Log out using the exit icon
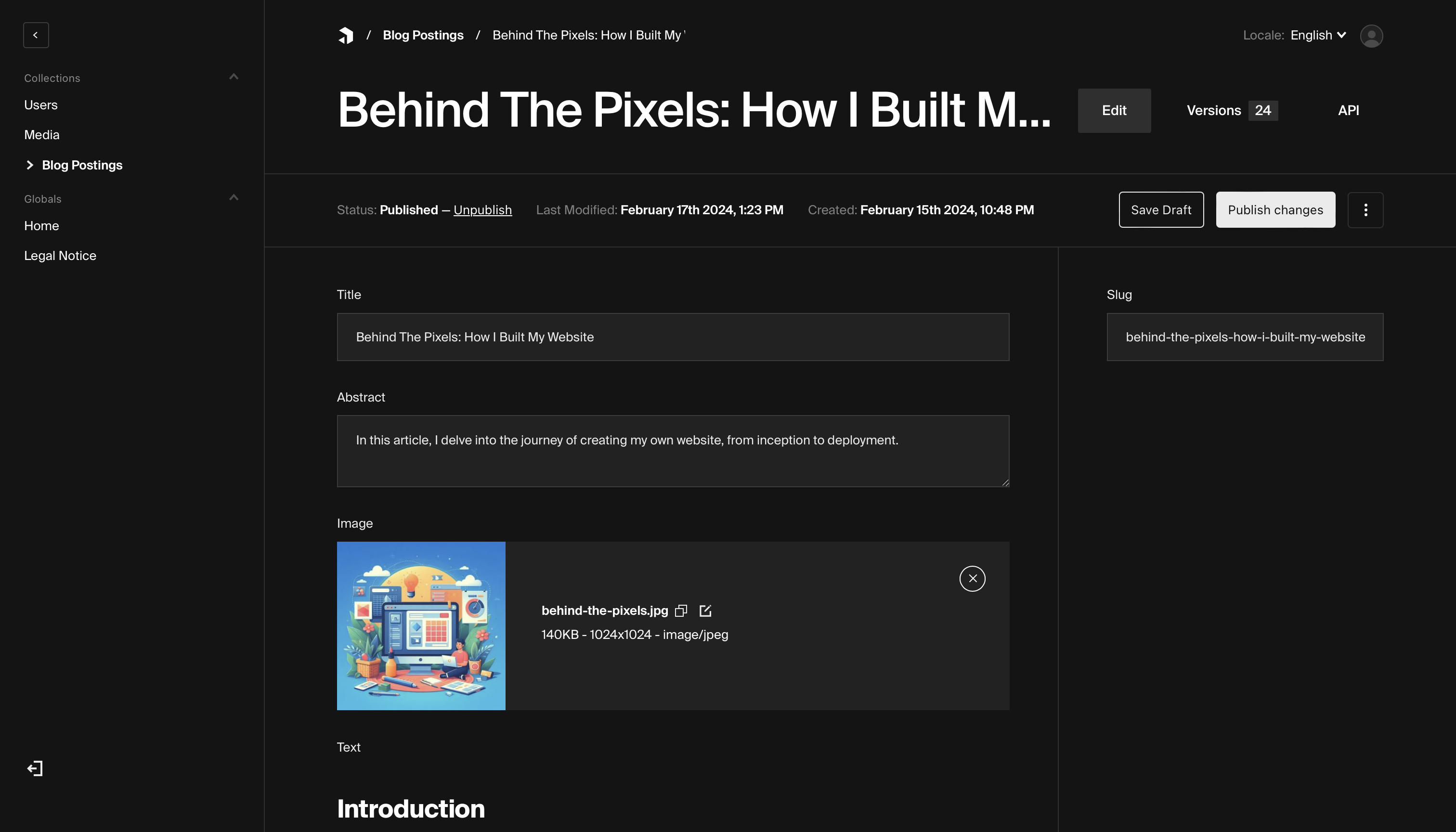The width and height of the screenshot is (1456, 832). [x=35, y=768]
